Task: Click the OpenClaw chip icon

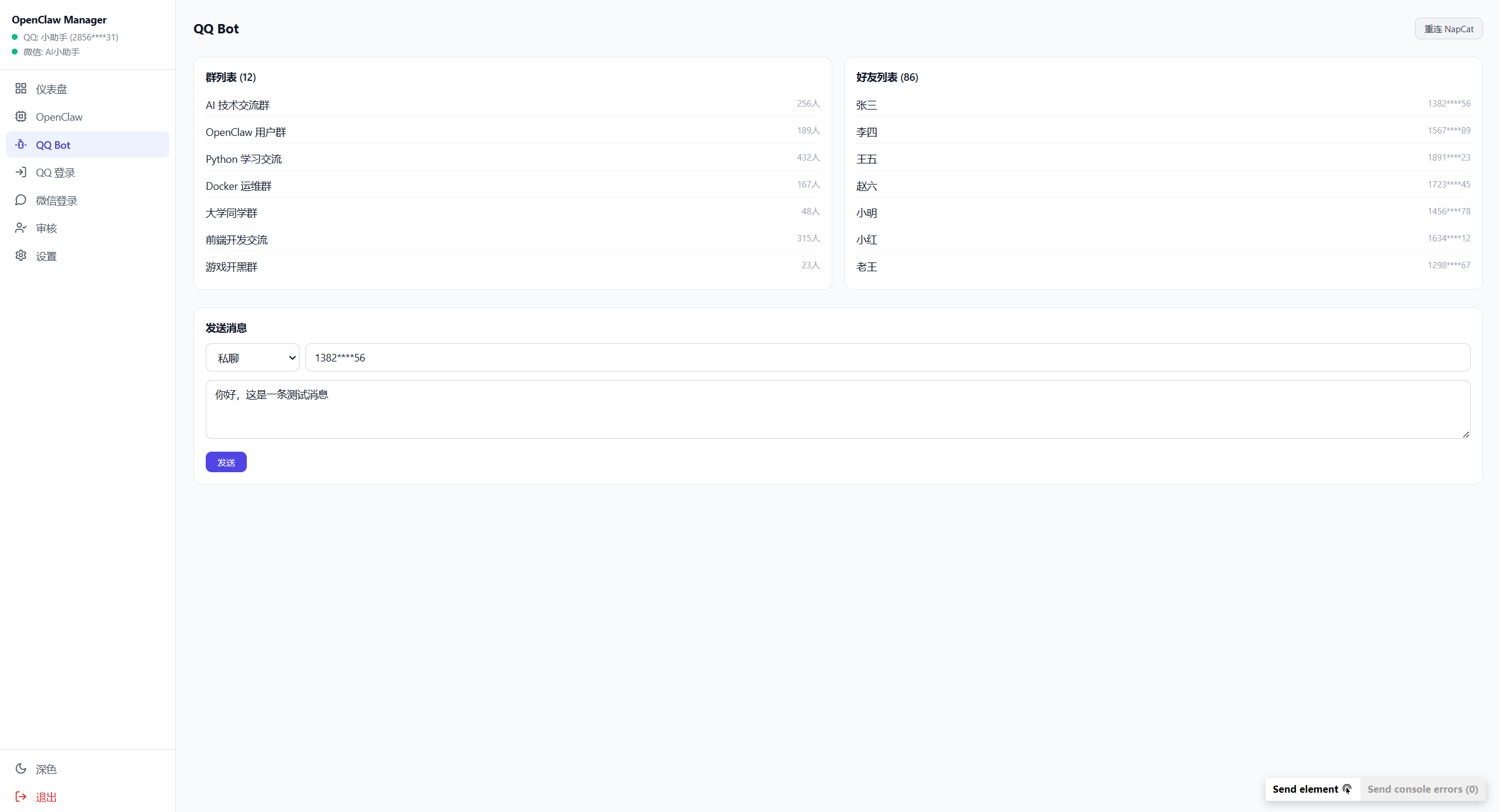Action: pos(21,117)
